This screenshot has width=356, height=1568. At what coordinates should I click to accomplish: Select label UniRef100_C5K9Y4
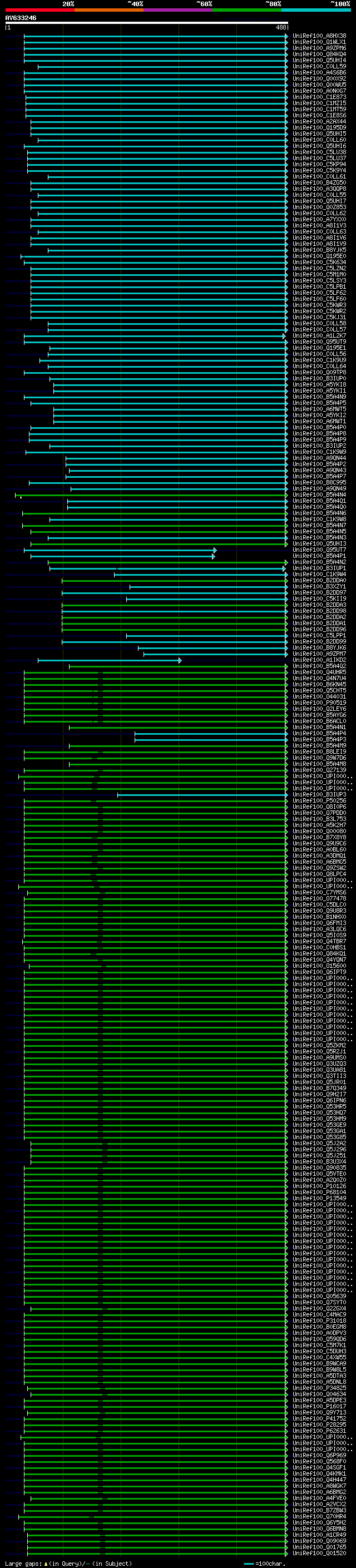click(x=319, y=170)
